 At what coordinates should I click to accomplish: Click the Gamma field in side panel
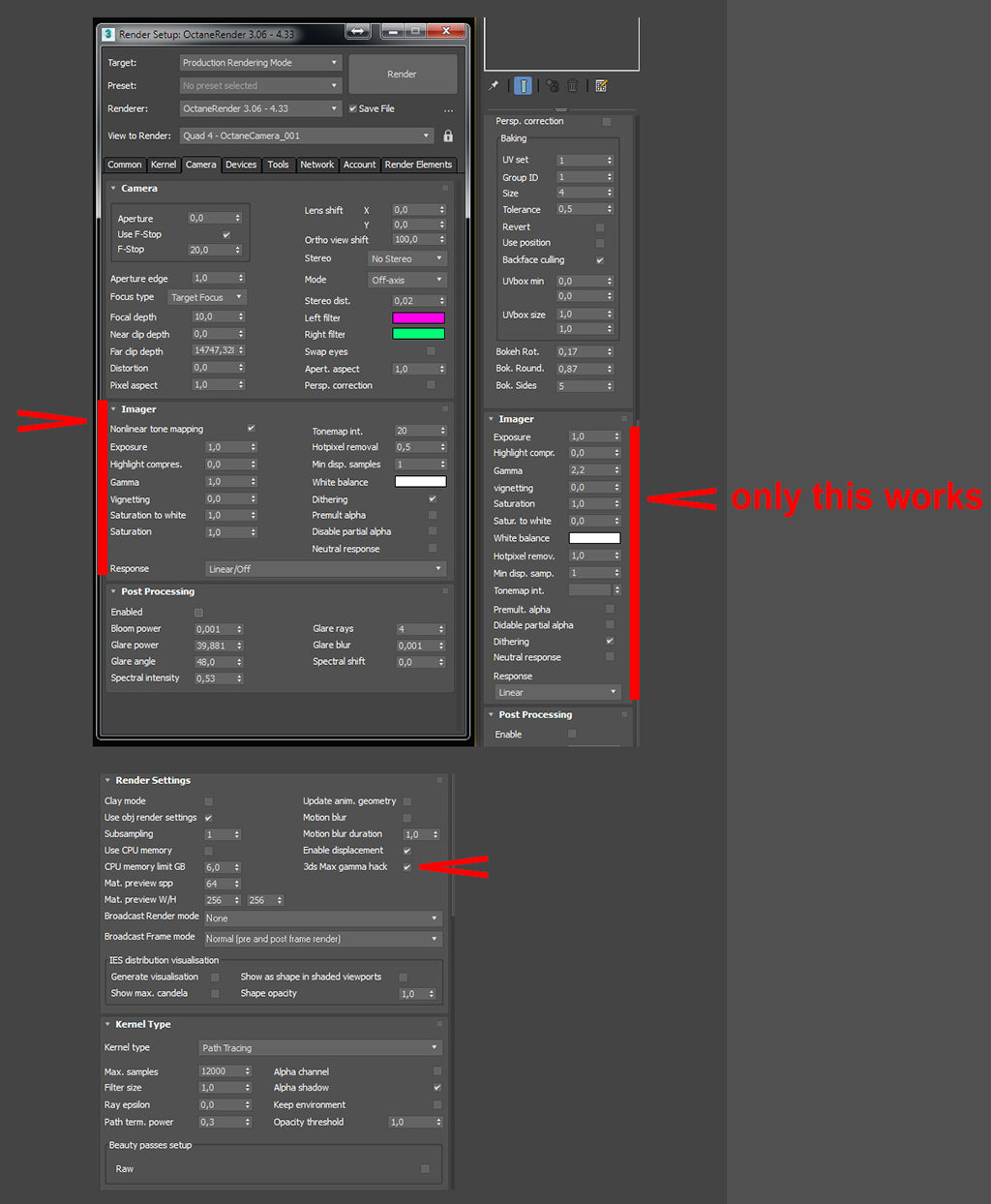(x=589, y=470)
